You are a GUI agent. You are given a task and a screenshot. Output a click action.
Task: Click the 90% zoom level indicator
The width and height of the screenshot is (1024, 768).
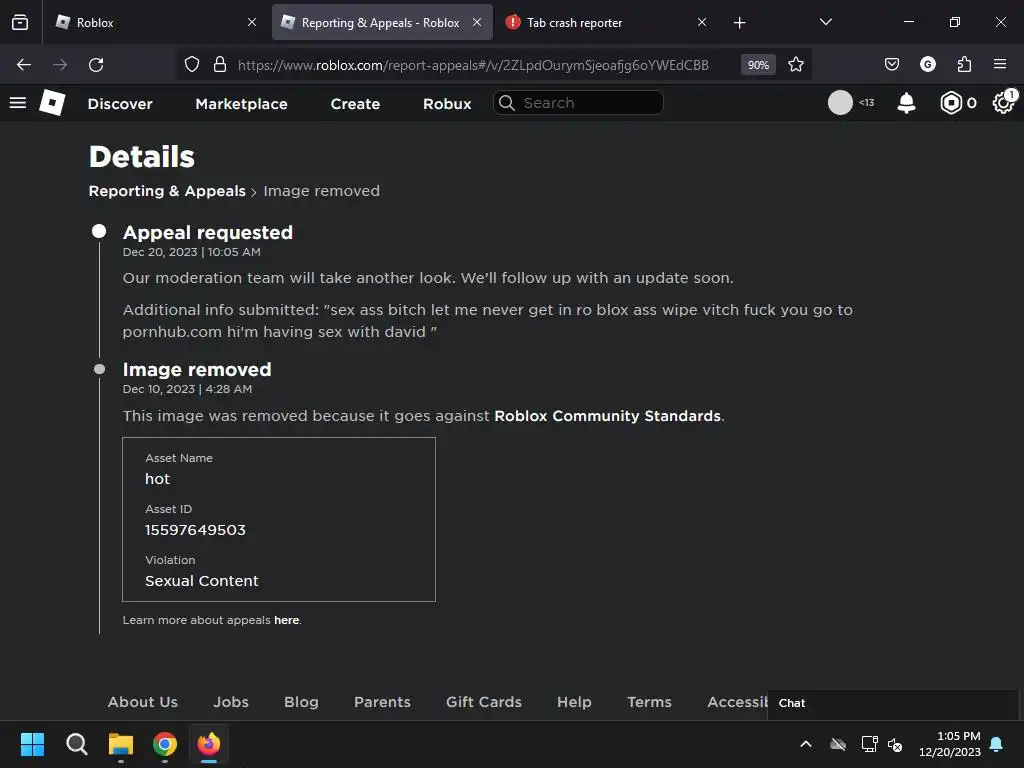point(758,65)
